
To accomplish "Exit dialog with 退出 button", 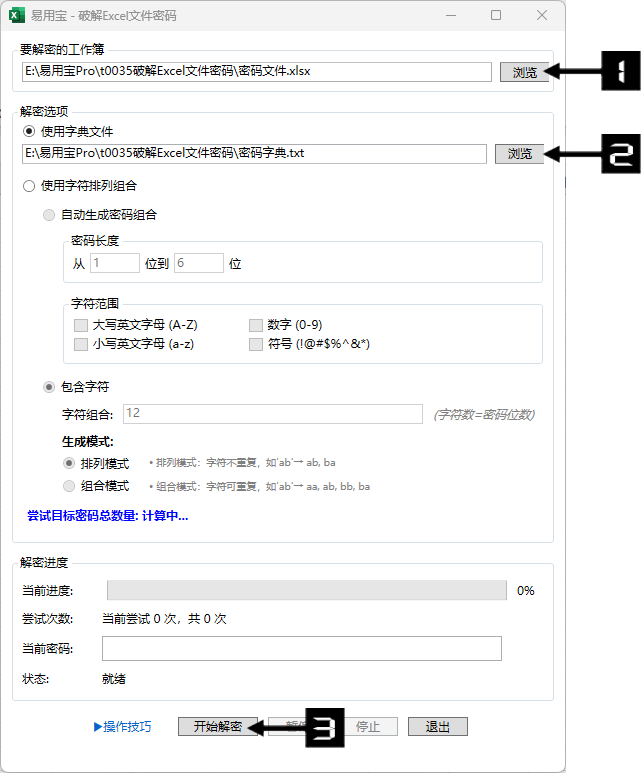I will [438, 727].
